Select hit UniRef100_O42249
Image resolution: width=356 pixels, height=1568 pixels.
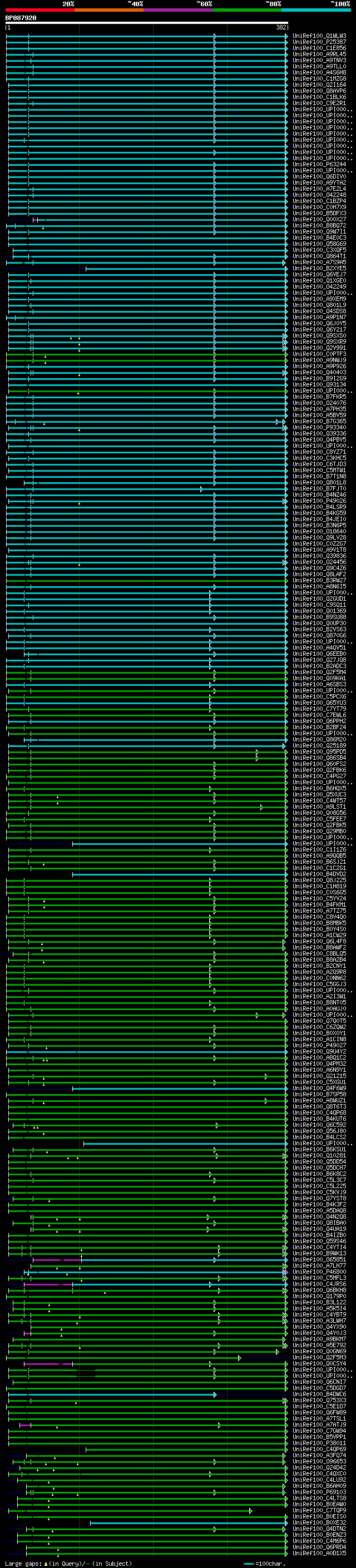pyautogui.click(x=319, y=286)
